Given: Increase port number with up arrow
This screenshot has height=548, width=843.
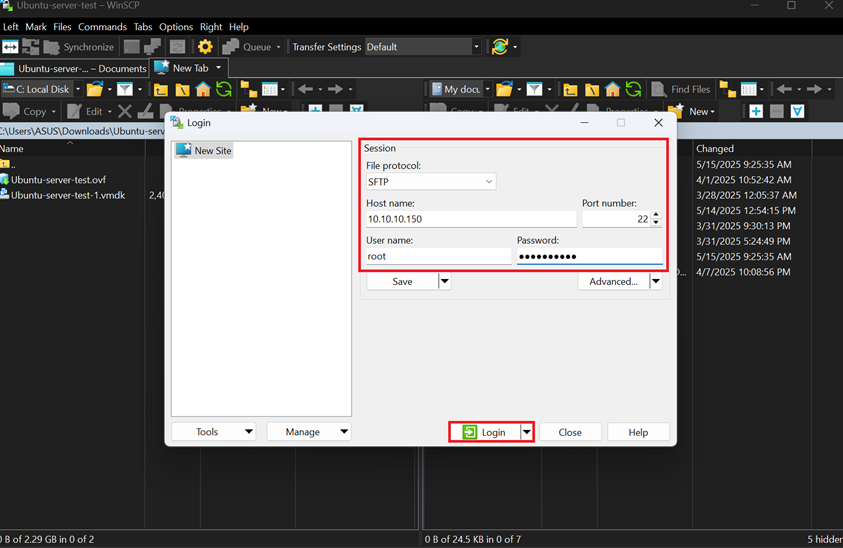Looking at the screenshot, I should pyautogui.click(x=656, y=215).
